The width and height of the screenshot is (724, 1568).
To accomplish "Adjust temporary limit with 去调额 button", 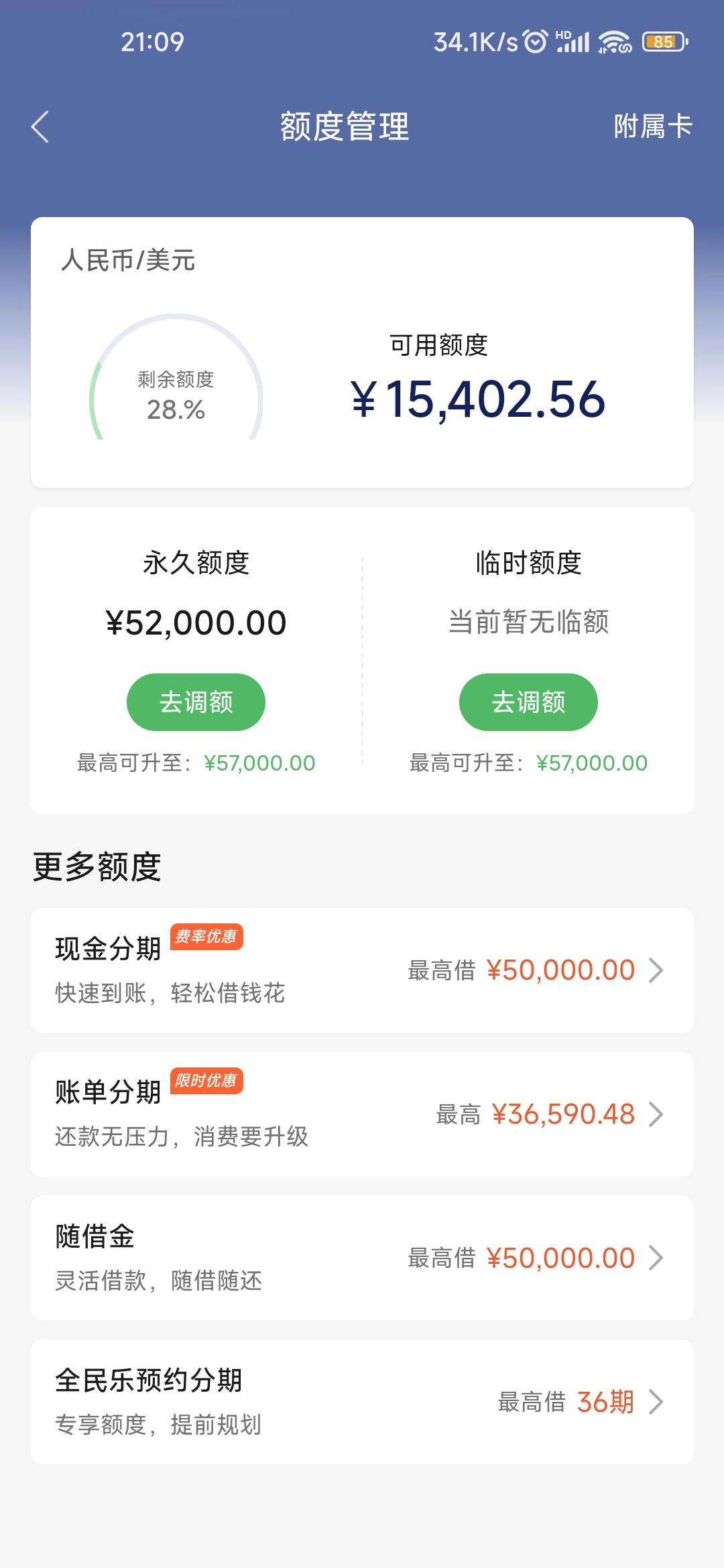I will pos(528,702).
